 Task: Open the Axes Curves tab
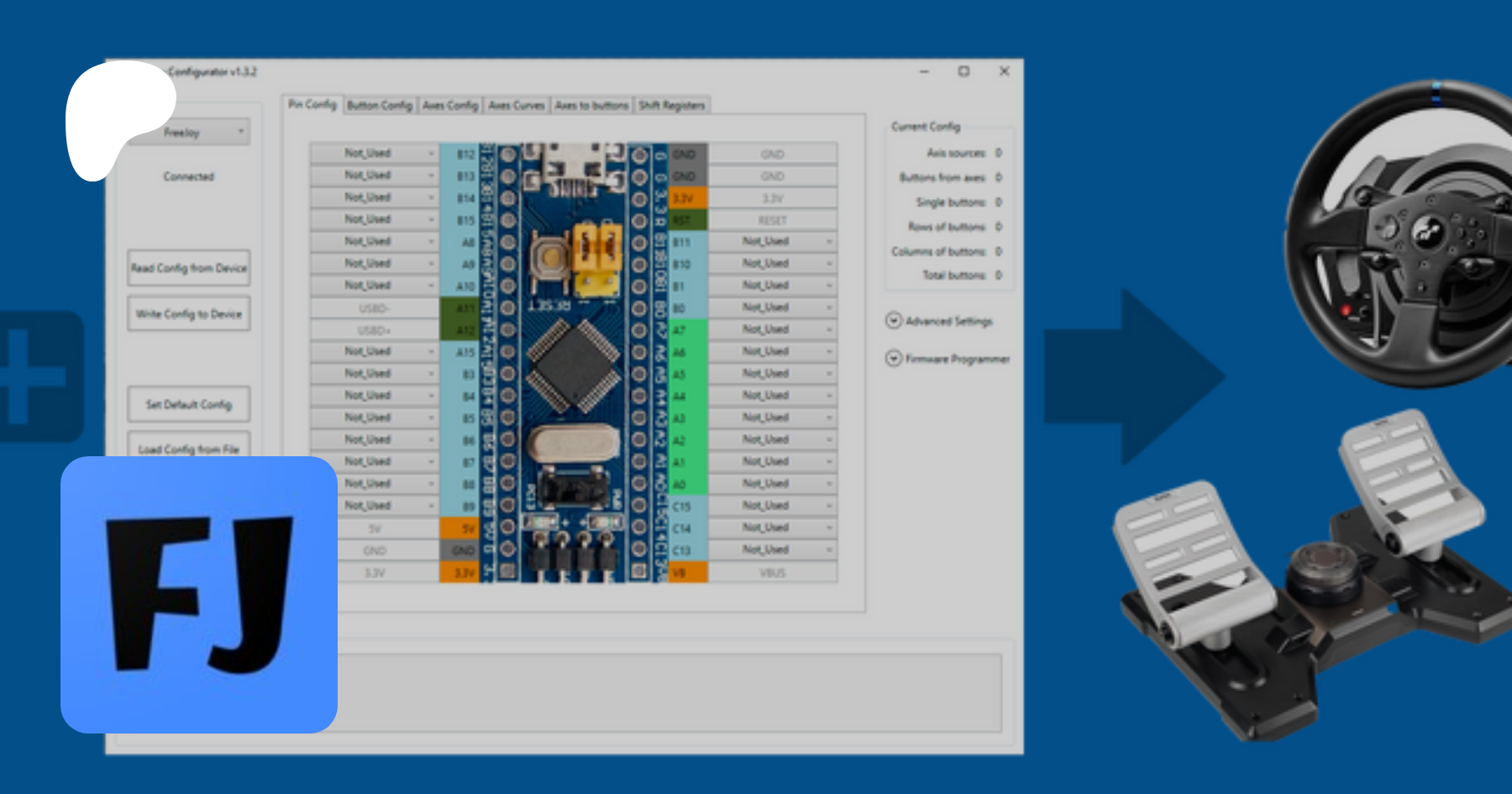coord(517,105)
